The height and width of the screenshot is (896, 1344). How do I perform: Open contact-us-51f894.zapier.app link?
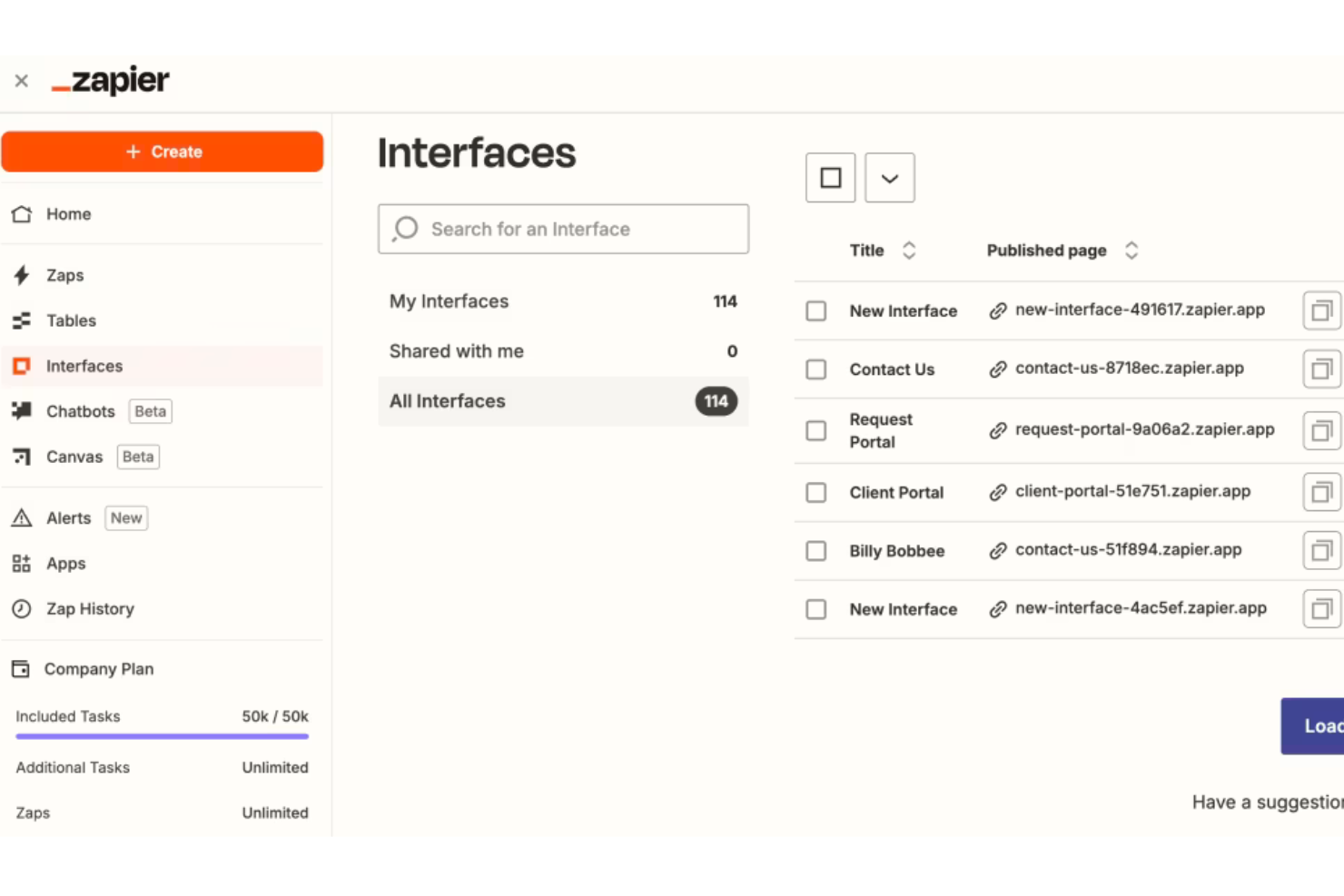click(1129, 549)
